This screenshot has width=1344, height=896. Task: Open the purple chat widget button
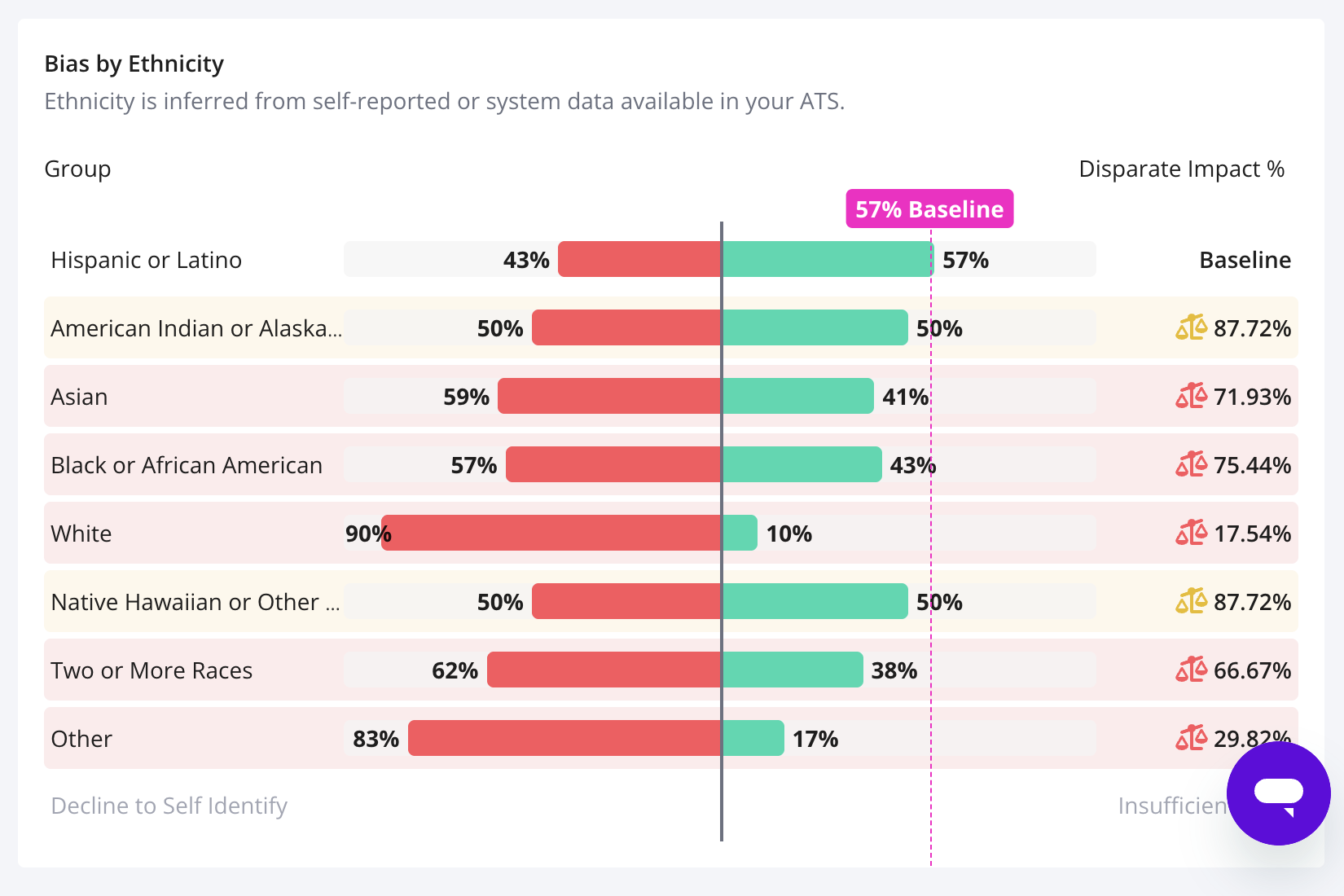1278,793
